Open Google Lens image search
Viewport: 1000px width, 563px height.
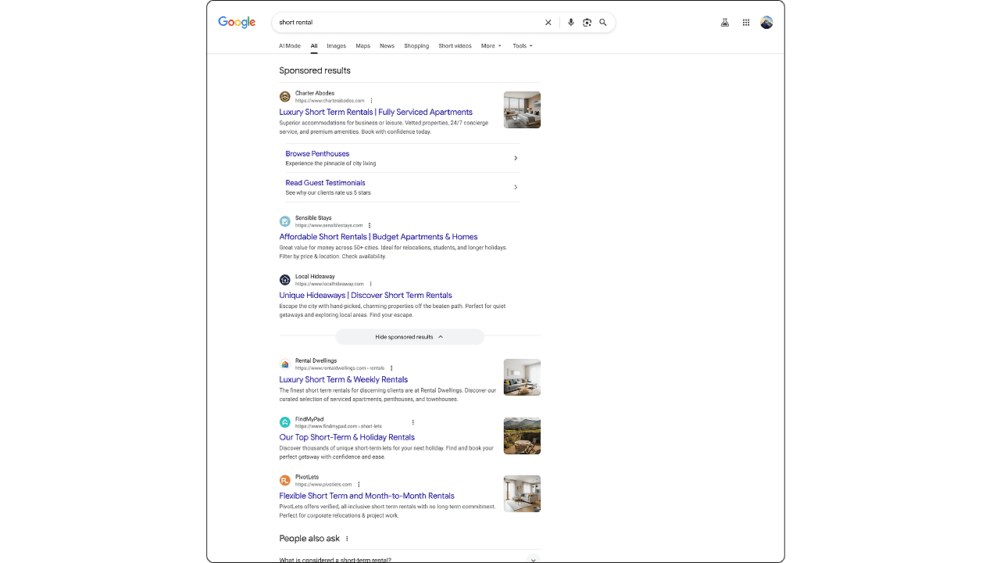(587, 22)
